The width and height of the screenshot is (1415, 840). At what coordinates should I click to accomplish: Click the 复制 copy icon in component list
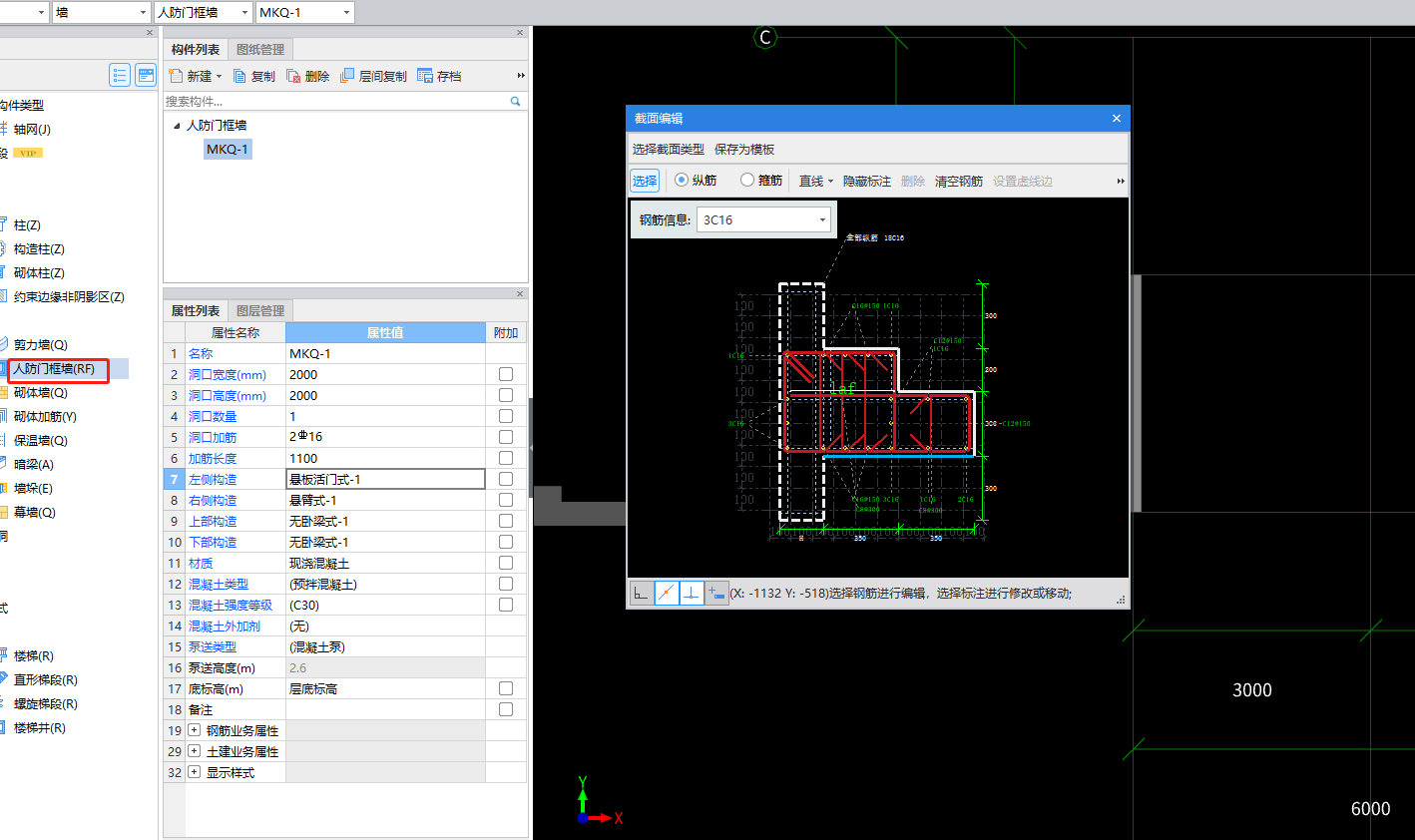239,76
